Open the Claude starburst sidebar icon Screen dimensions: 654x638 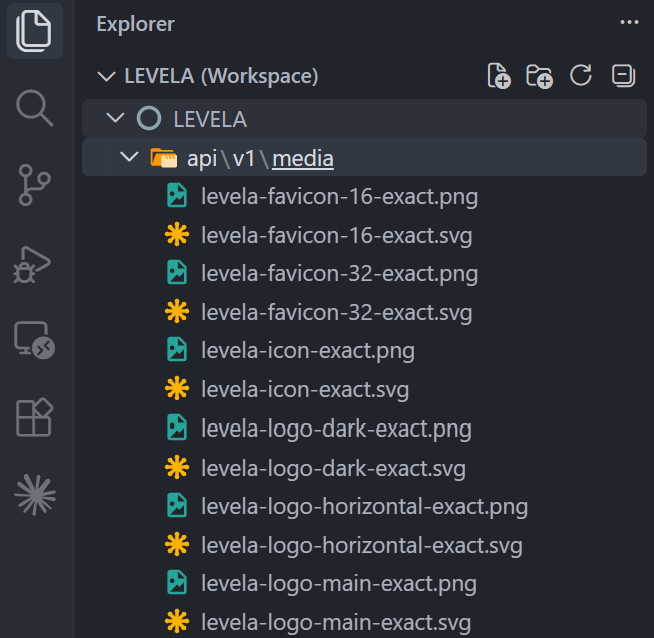click(x=35, y=495)
